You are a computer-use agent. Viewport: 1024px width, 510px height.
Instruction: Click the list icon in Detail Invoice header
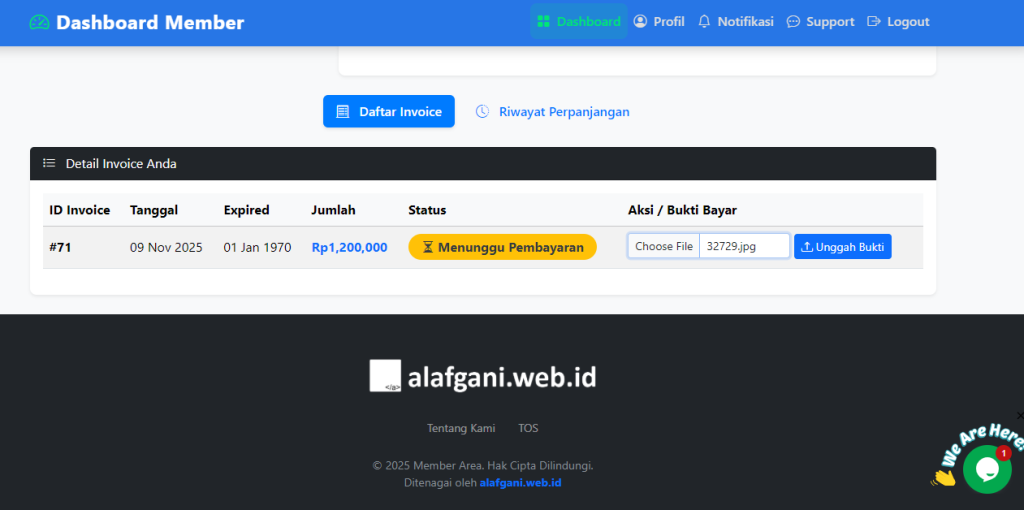coord(49,163)
